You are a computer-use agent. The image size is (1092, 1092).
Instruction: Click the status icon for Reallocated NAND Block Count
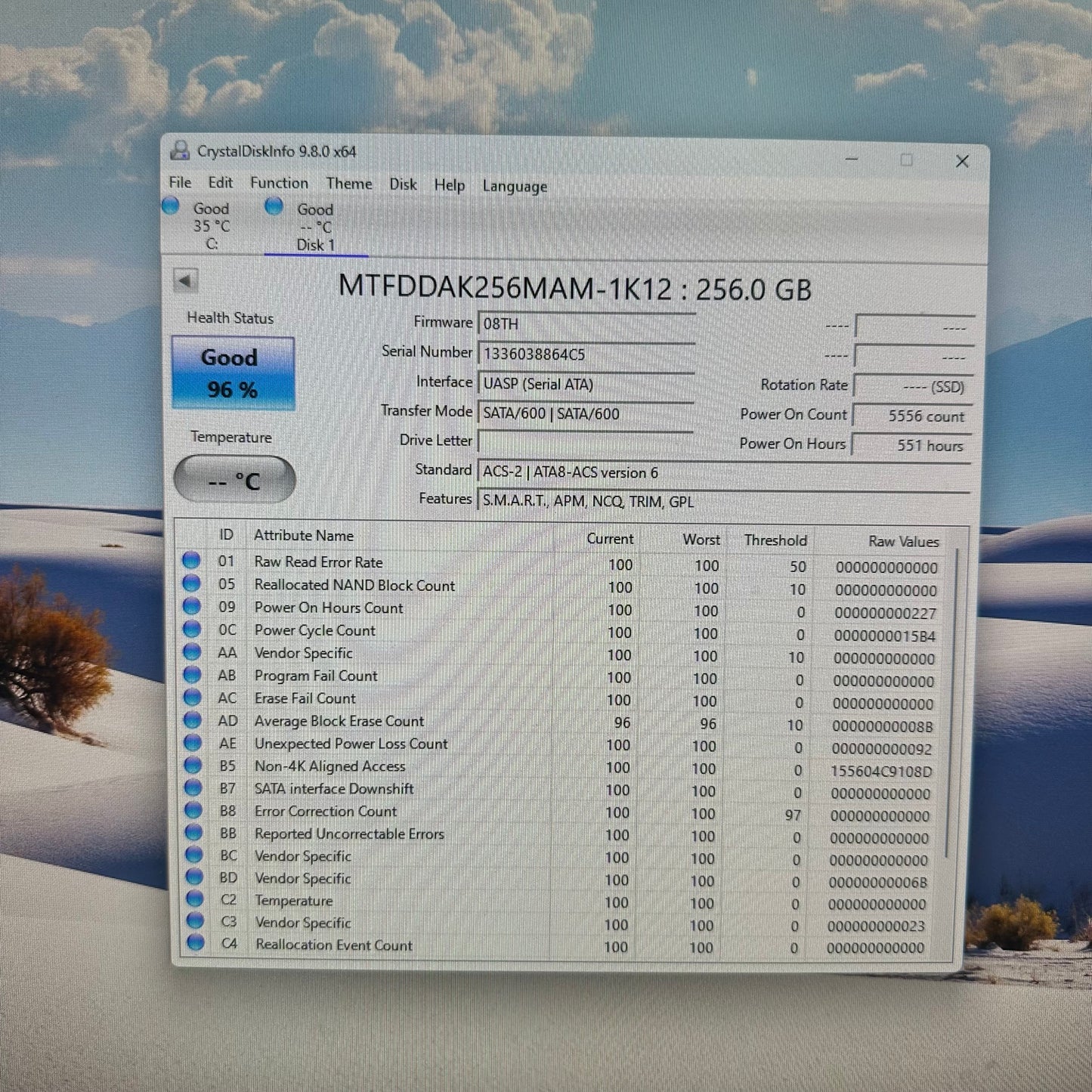click(191, 583)
